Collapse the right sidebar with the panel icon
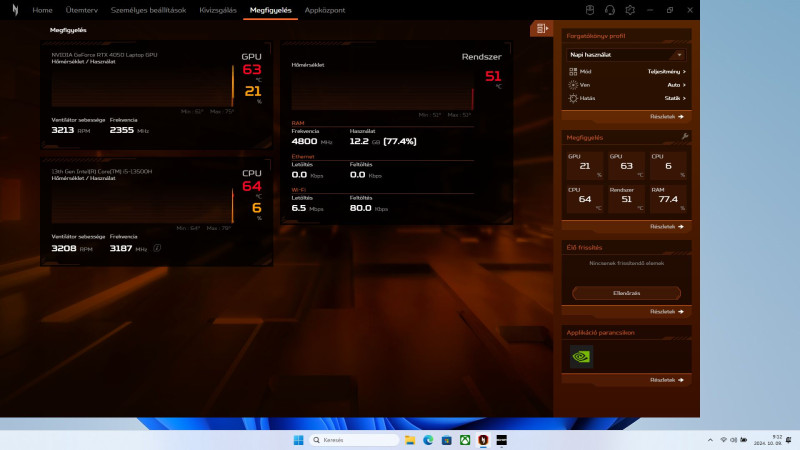This screenshot has height=450, width=800. tap(542, 29)
